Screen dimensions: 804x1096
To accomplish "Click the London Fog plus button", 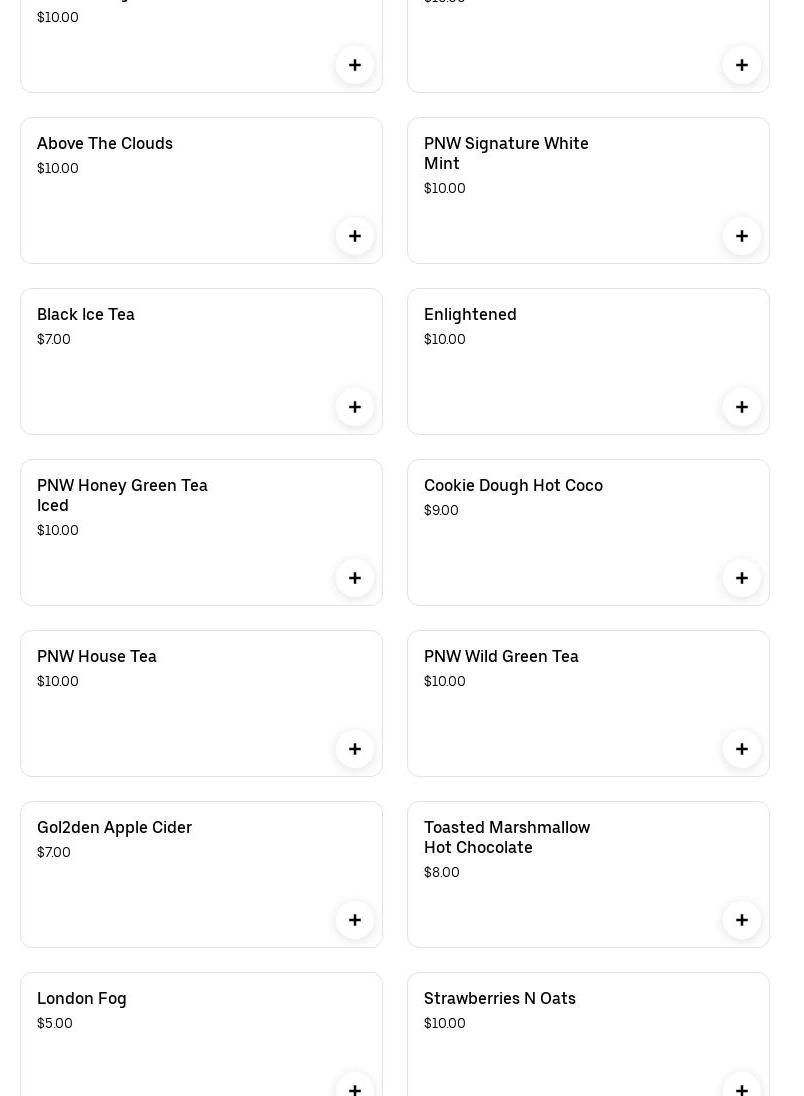I will point(355,1087).
